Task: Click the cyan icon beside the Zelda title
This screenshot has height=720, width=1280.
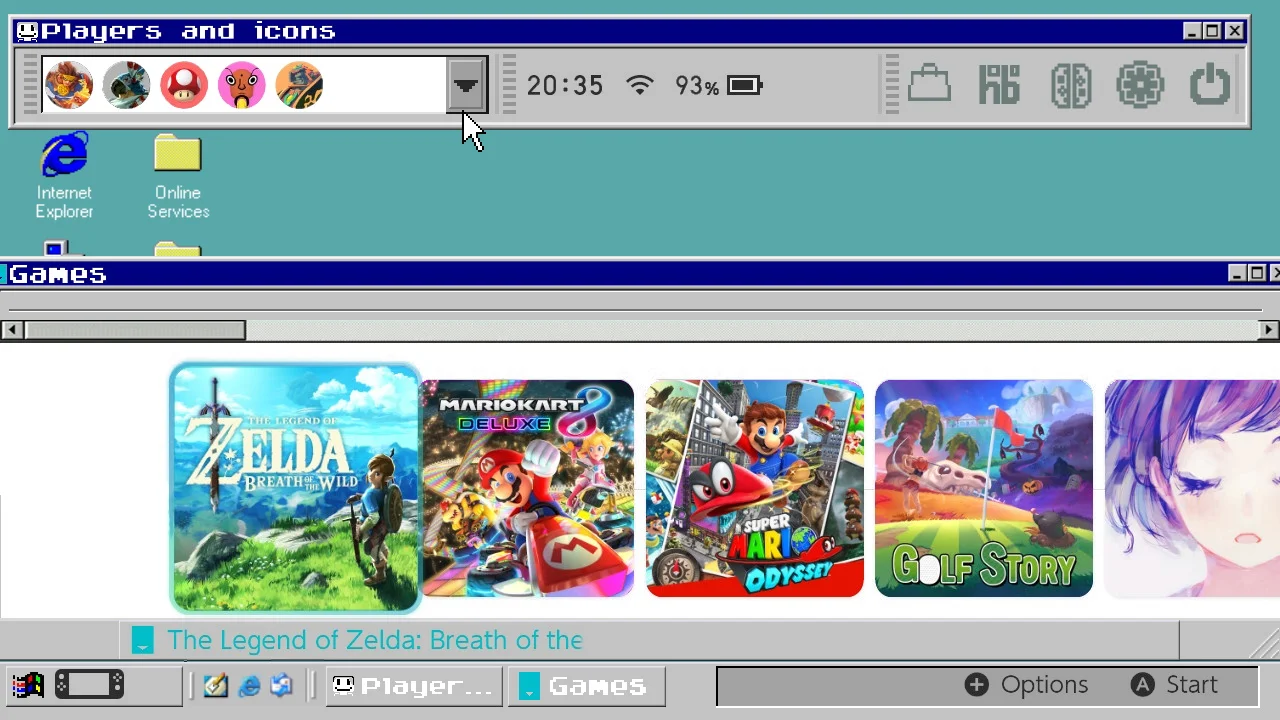Action: tap(143, 640)
